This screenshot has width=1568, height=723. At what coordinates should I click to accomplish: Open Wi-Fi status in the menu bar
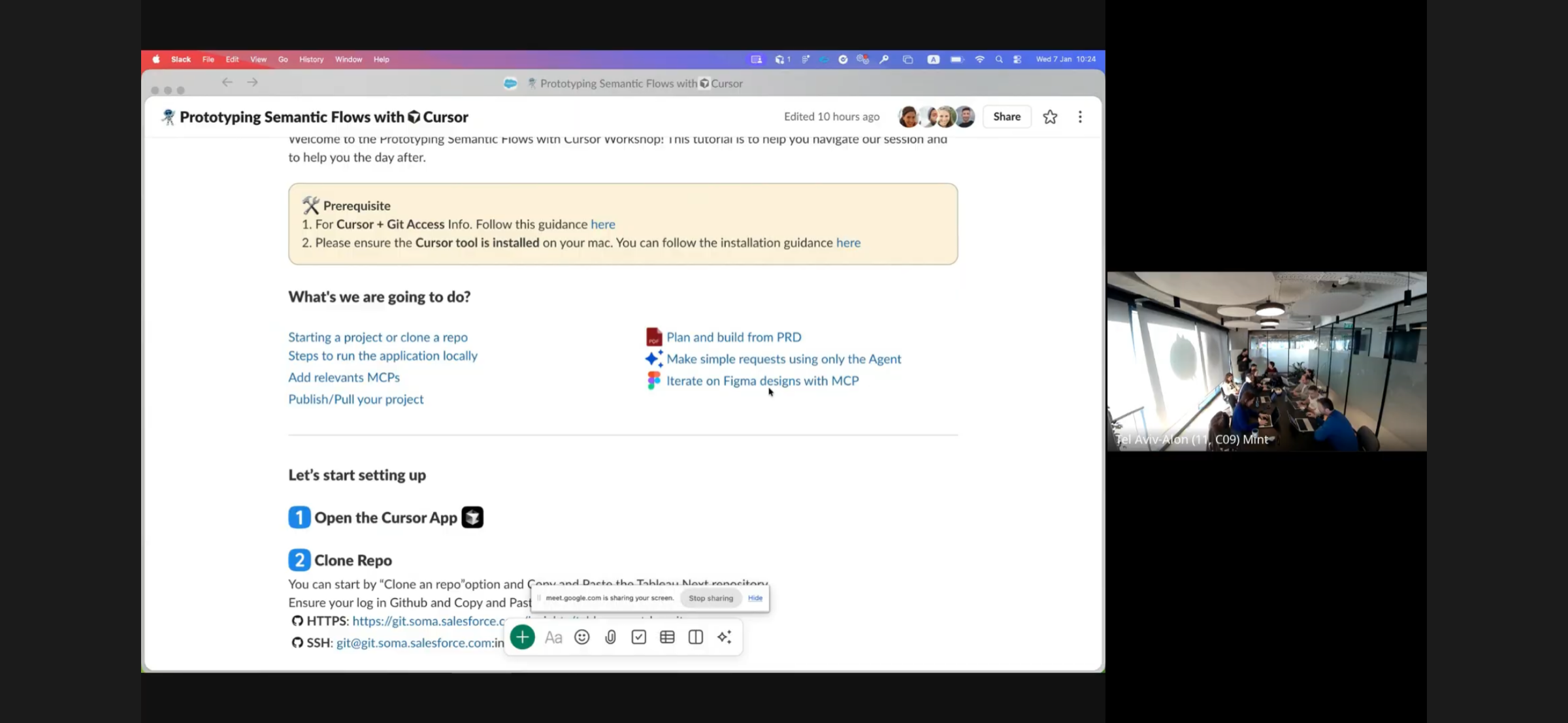(979, 59)
